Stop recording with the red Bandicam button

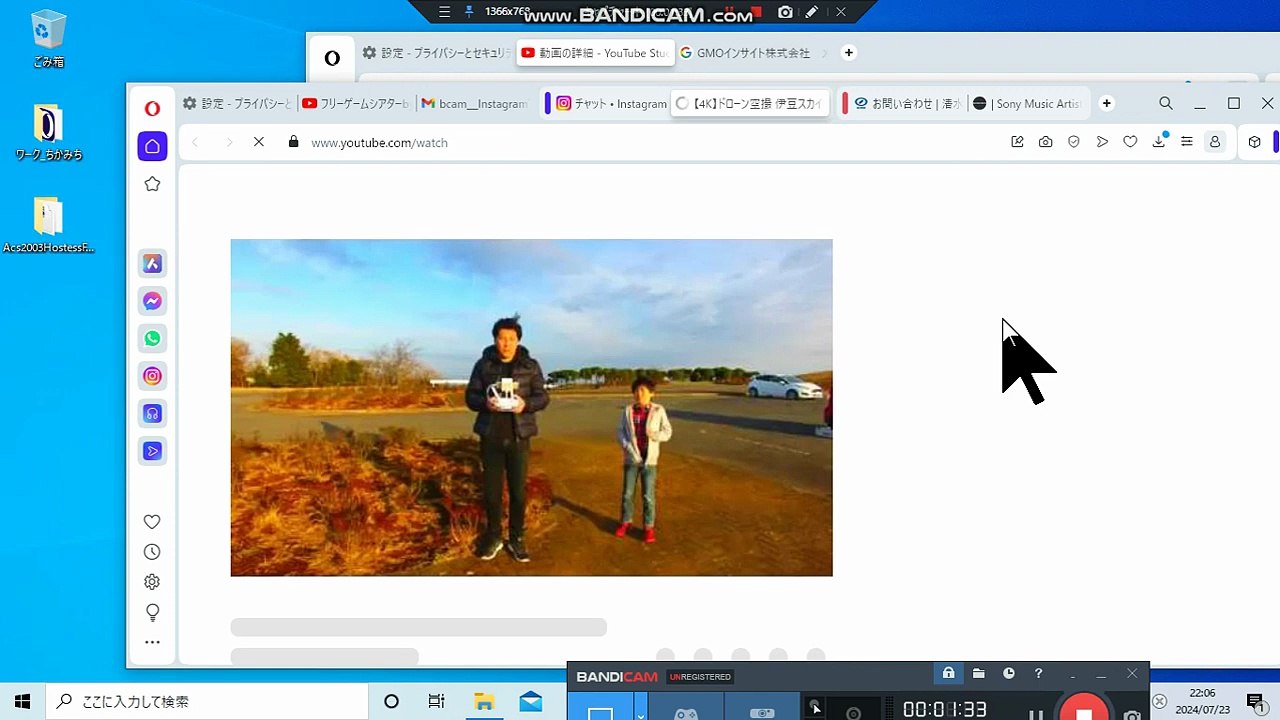click(1084, 712)
